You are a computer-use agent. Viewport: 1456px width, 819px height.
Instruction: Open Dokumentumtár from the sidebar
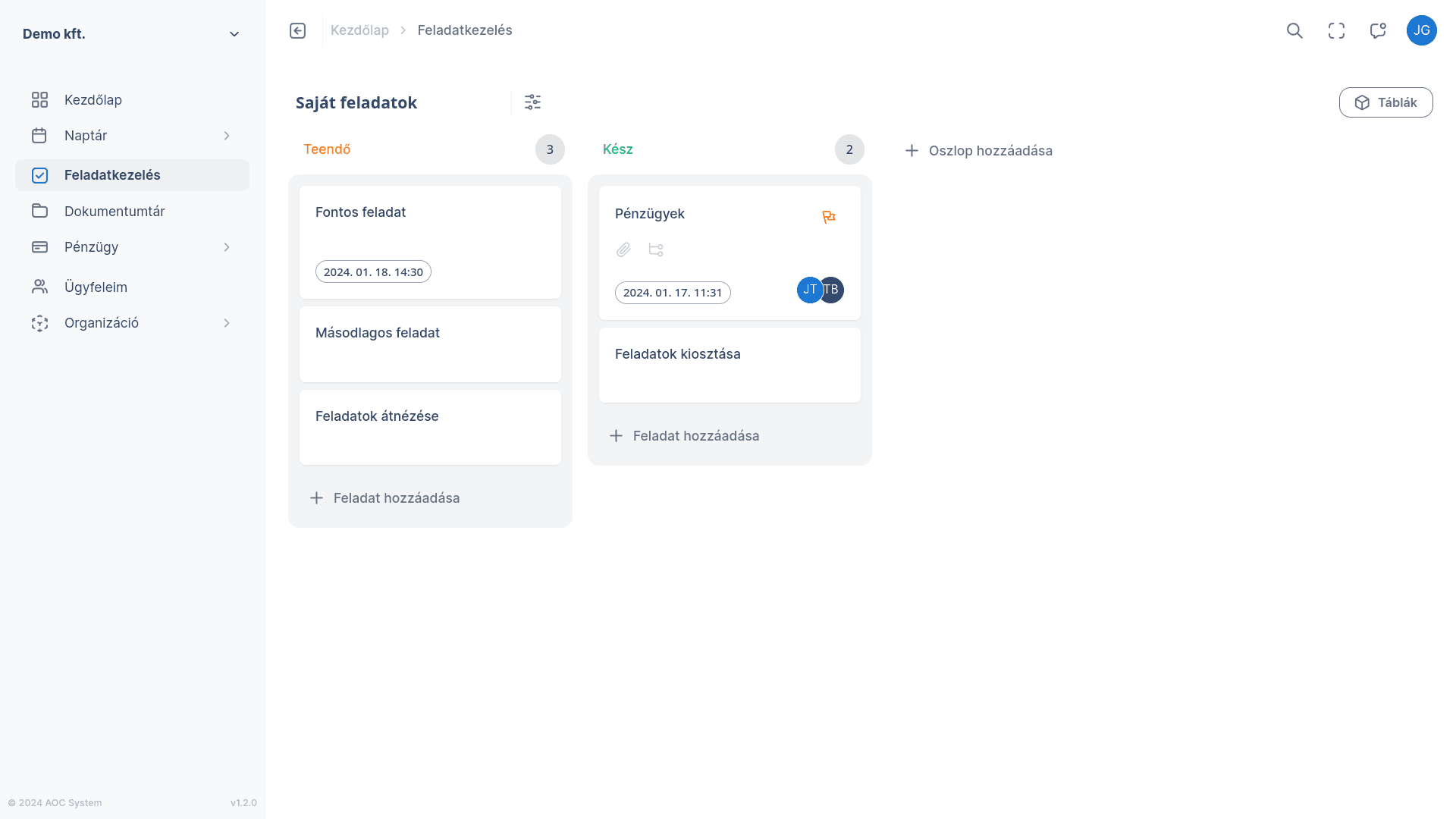(114, 211)
